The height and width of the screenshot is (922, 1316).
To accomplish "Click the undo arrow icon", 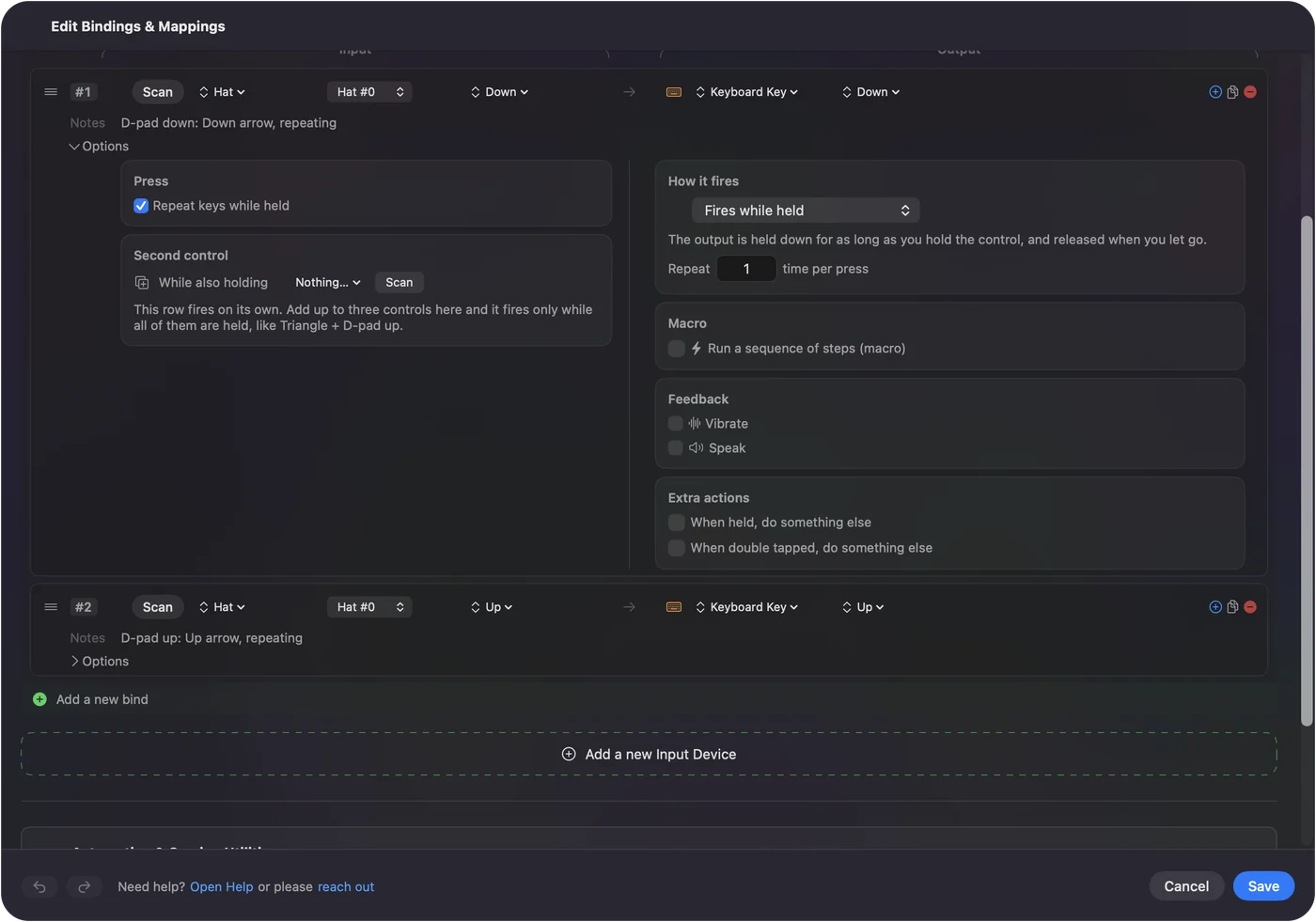I will click(x=39, y=886).
